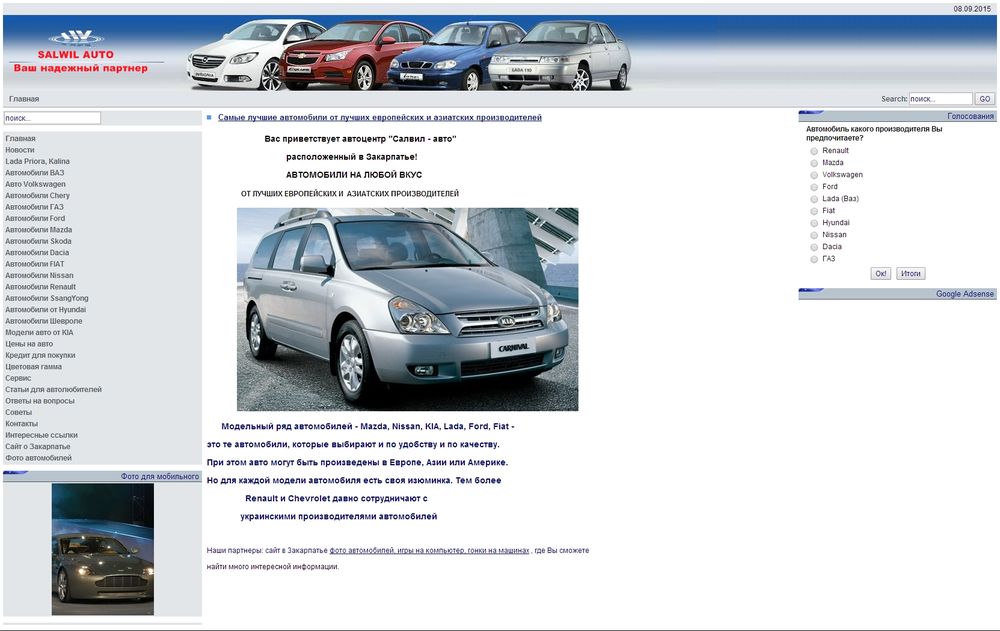1000x631 pixels.
Task: Open the Сервис menu item
Action: [x=18, y=378]
